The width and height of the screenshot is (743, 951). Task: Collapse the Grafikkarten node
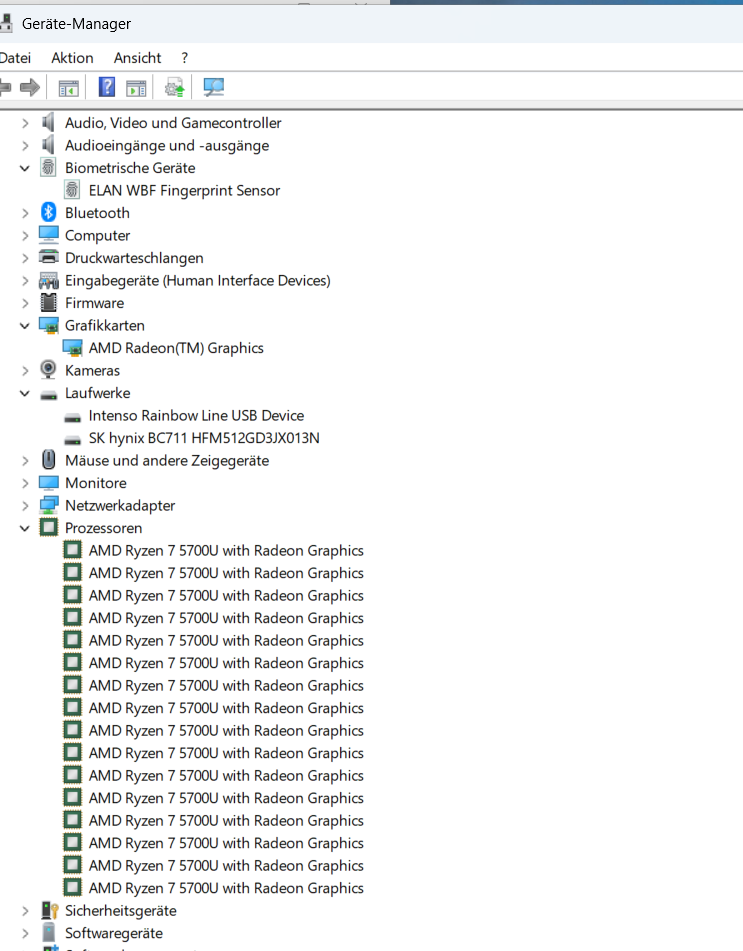click(x=25, y=326)
